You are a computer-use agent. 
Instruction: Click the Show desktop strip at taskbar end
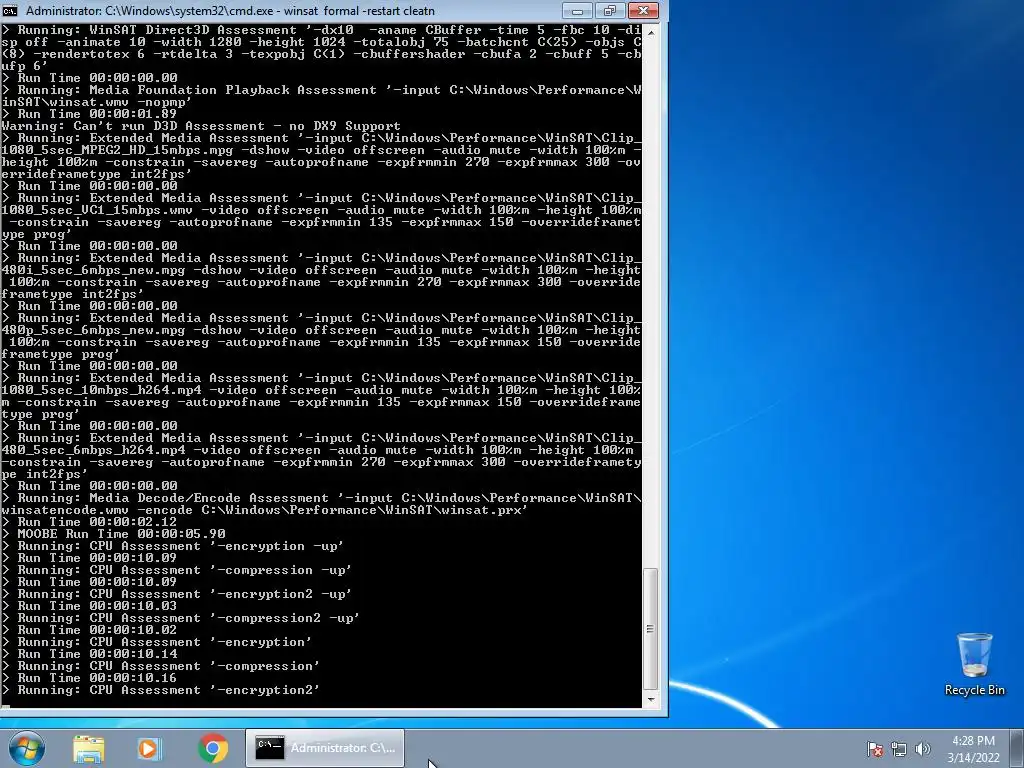coord(1017,748)
